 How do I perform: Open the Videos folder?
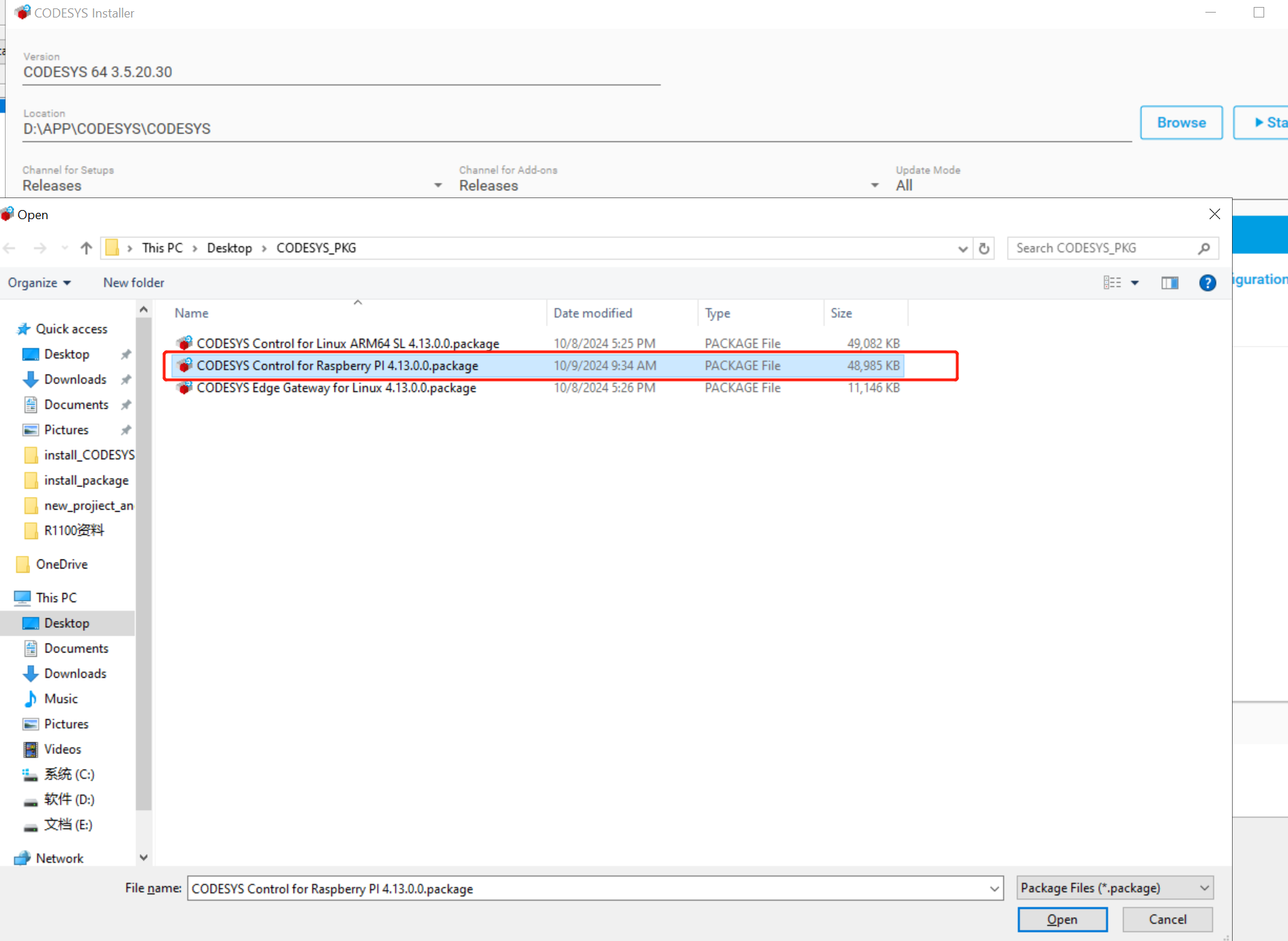pyautogui.click(x=62, y=749)
